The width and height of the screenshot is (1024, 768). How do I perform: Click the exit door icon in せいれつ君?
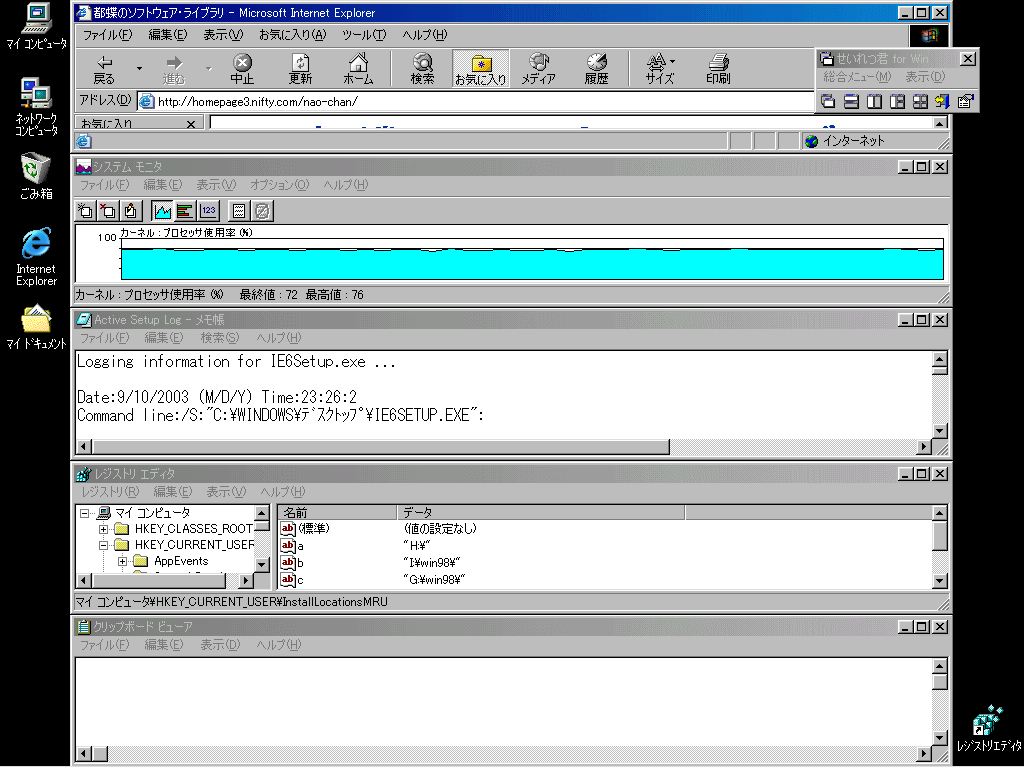pos(942,101)
